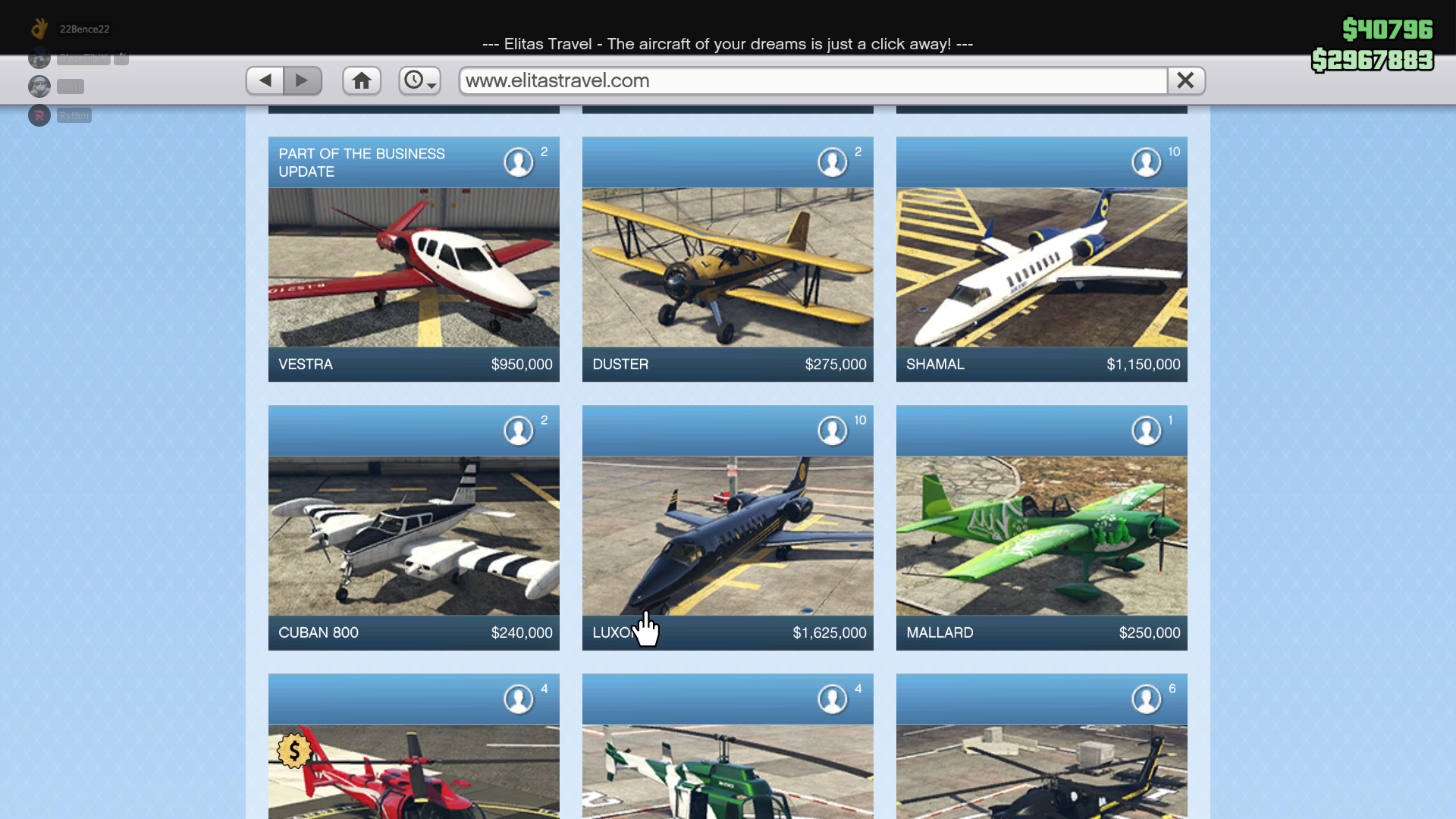Viewport: 1456px width, 819px height.
Task: Click the red helicopter's passenger capacity icon
Action: click(519, 699)
